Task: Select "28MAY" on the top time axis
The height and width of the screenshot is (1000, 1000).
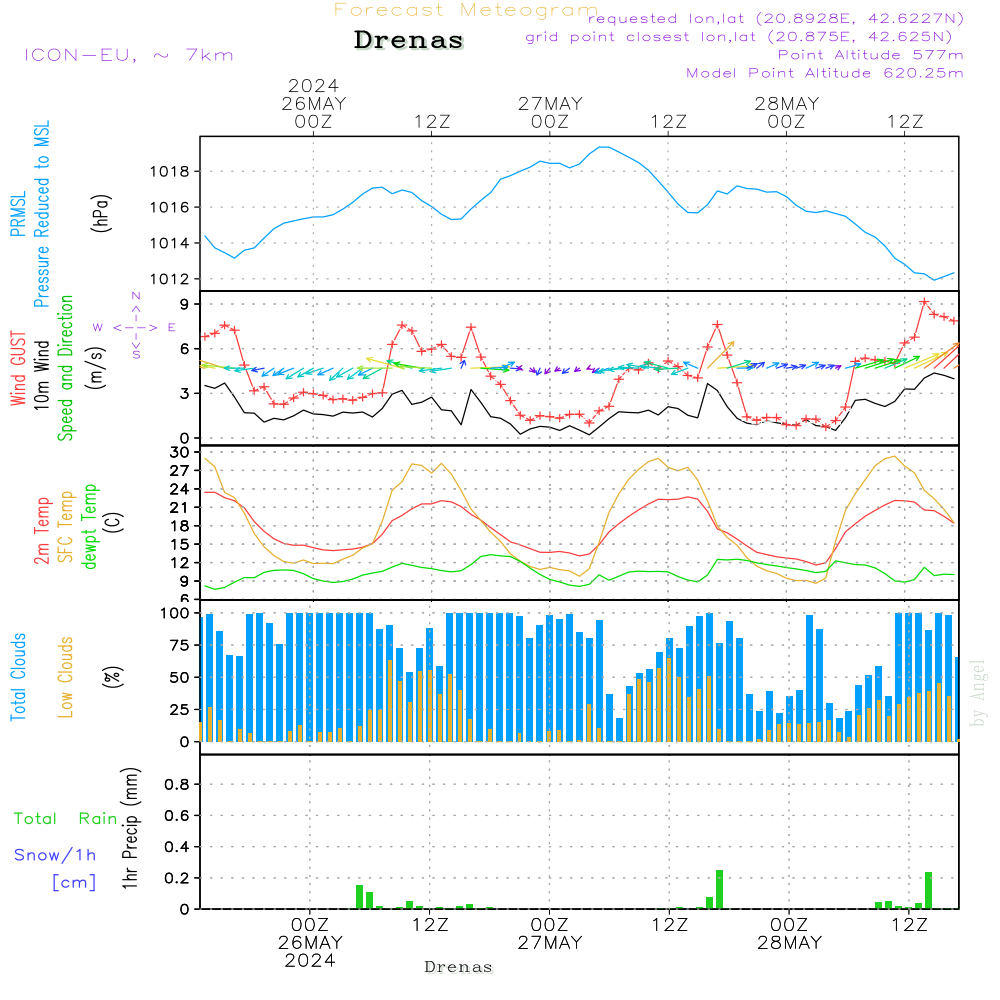Action: [x=786, y=104]
